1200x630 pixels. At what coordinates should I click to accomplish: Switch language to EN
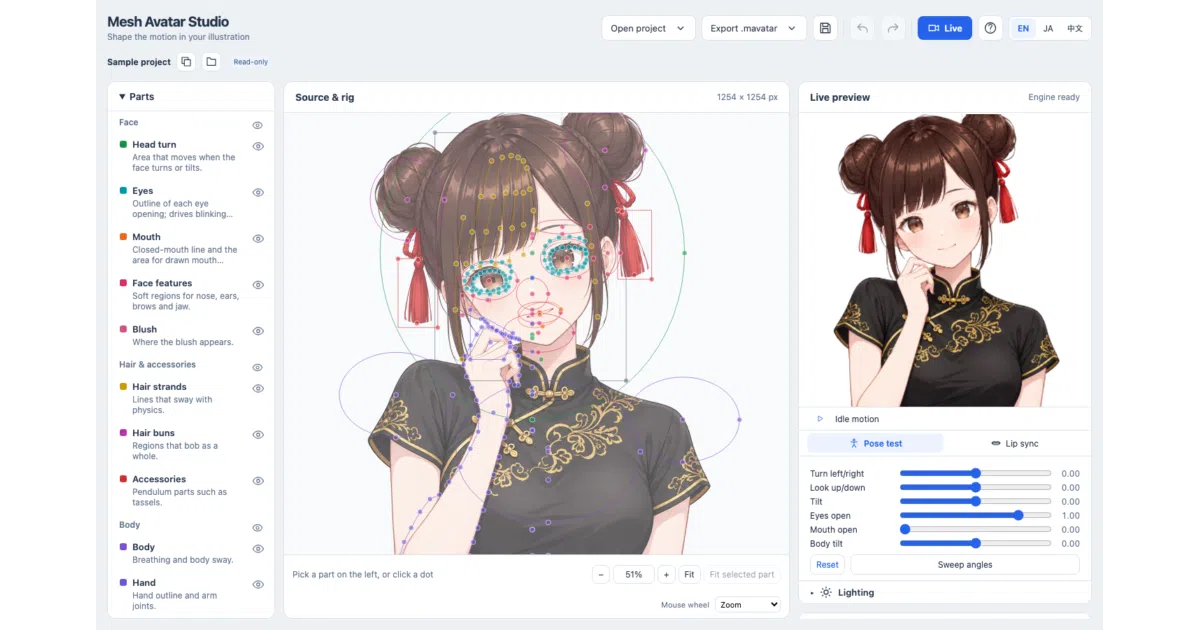pos(1023,28)
